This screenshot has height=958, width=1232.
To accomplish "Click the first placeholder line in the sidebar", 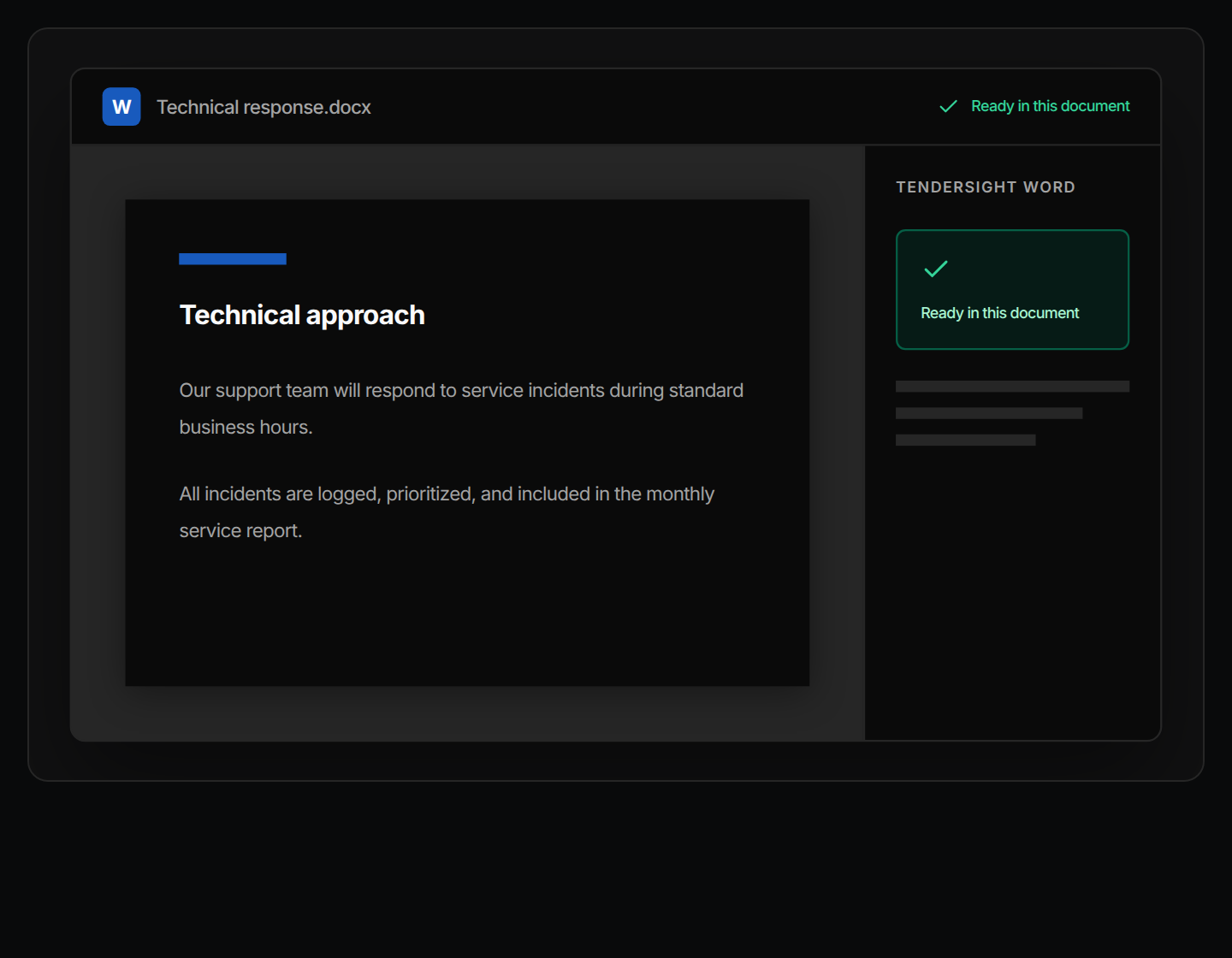I will 1012,387.
